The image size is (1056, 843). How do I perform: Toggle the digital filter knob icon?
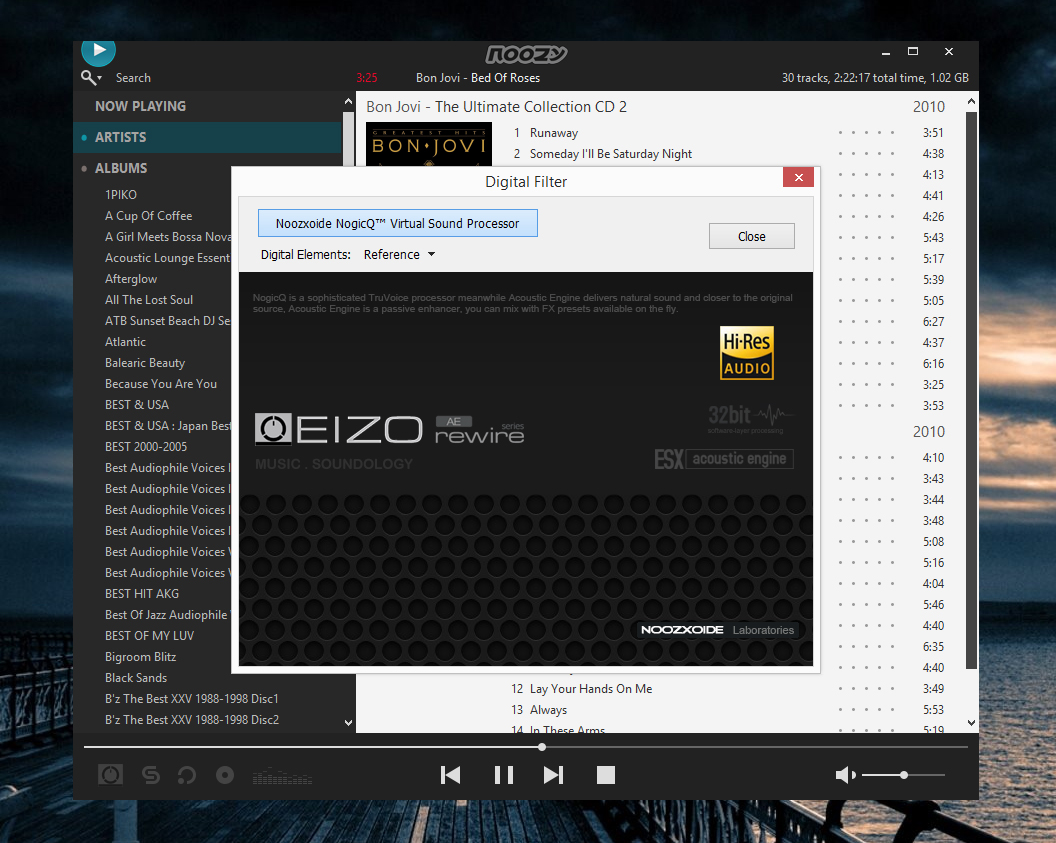pyautogui.click(x=110, y=775)
